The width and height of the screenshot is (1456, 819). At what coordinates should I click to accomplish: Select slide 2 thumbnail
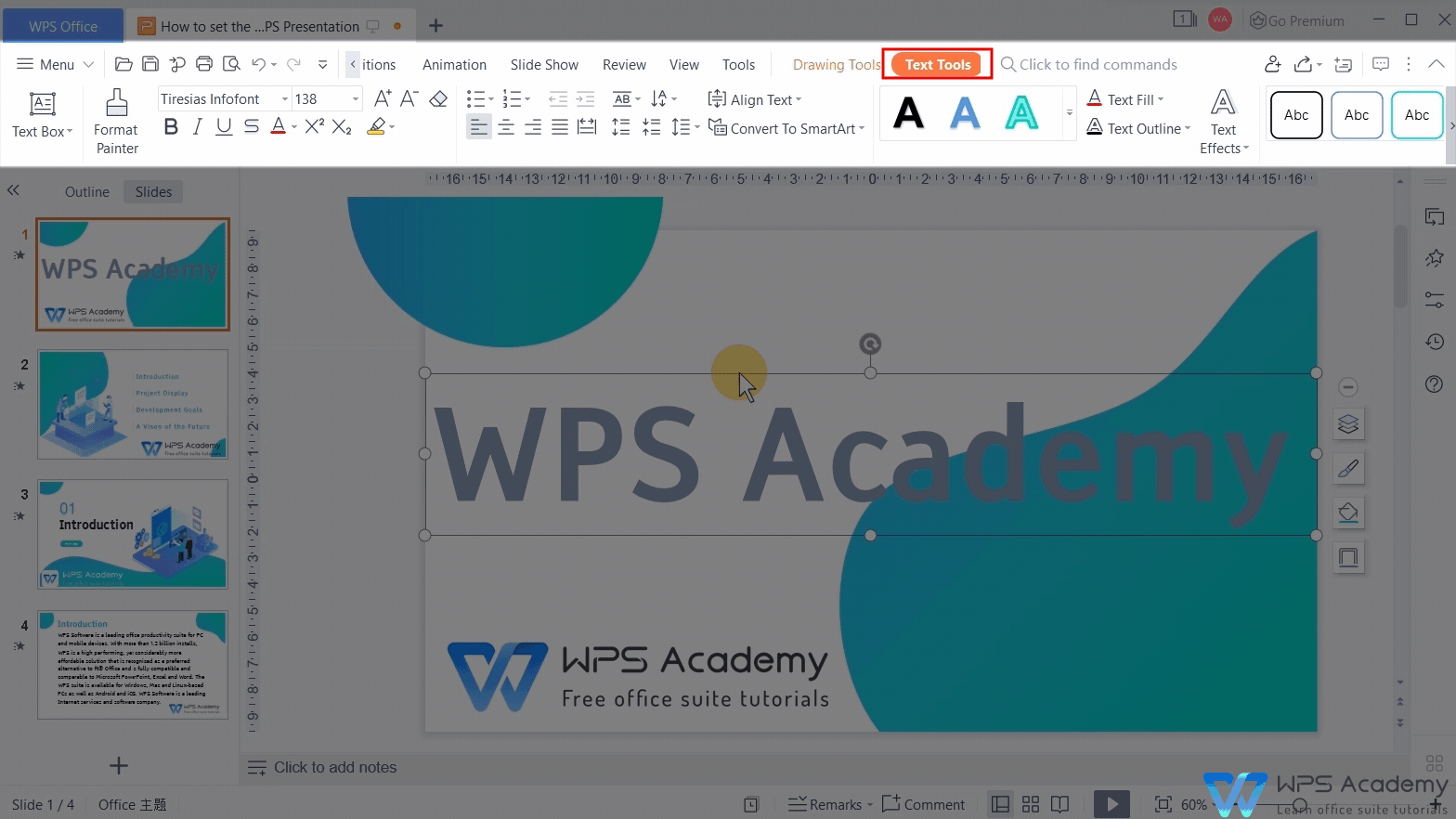click(133, 404)
